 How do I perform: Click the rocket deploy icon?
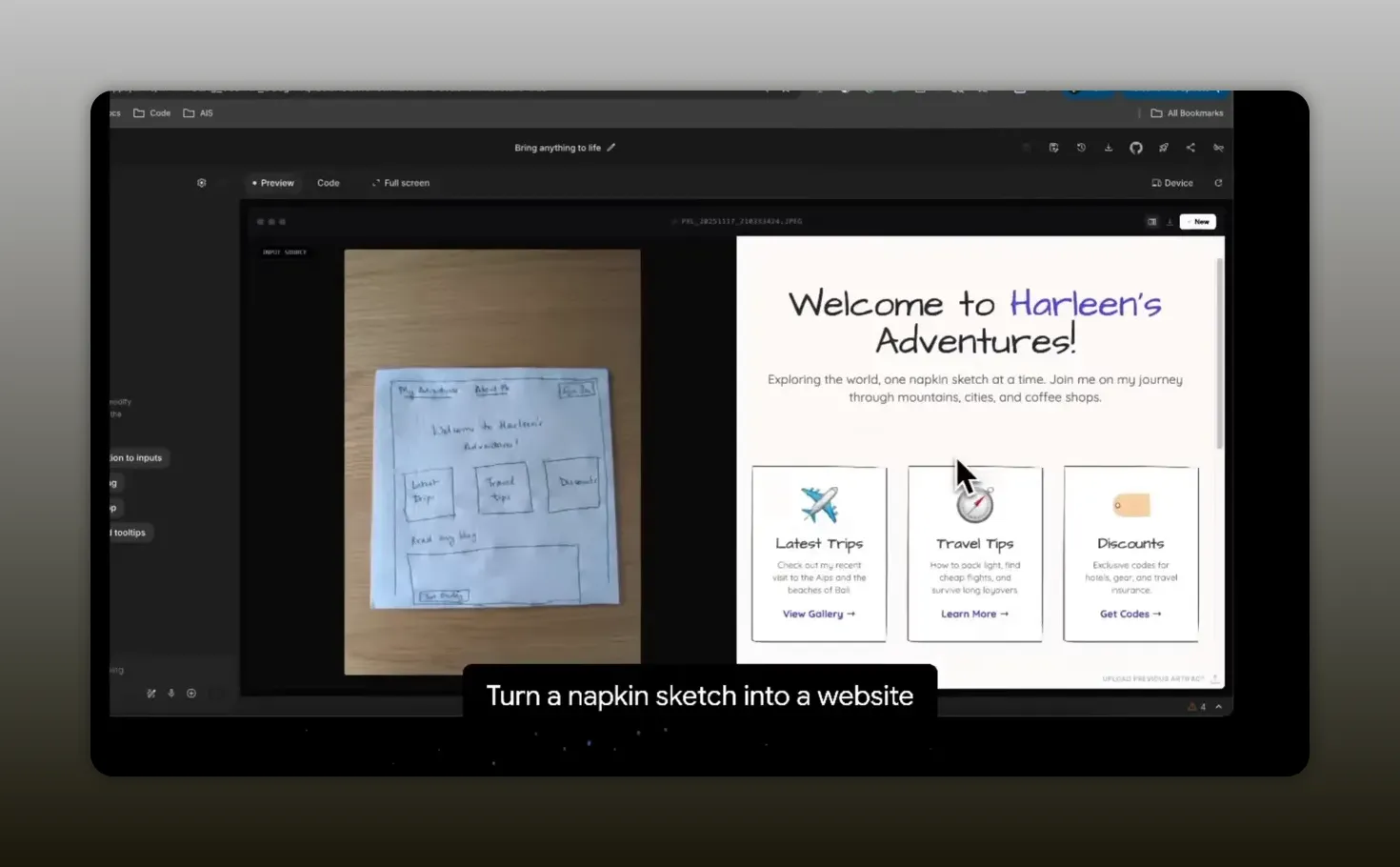1163,148
